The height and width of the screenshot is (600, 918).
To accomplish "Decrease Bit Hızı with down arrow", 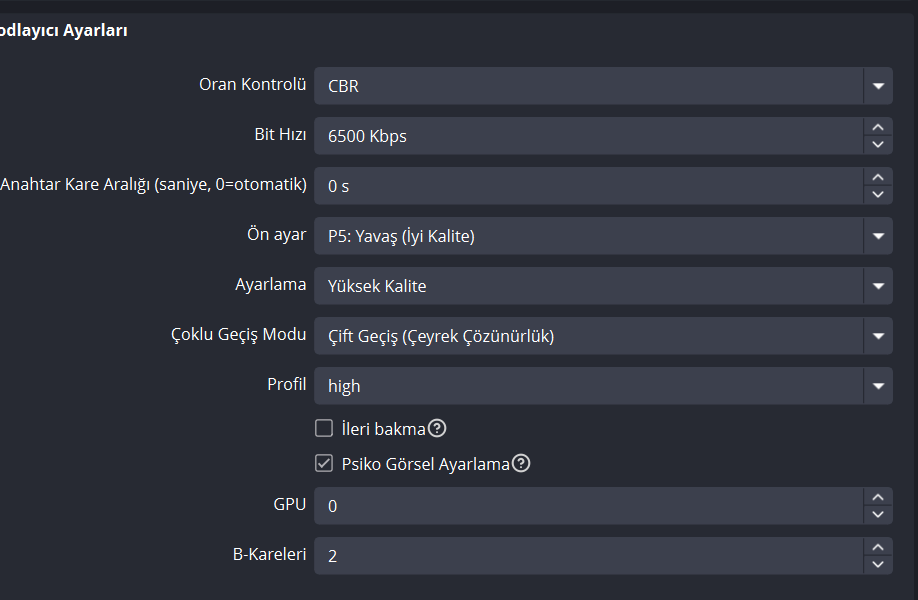I will pos(878,145).
